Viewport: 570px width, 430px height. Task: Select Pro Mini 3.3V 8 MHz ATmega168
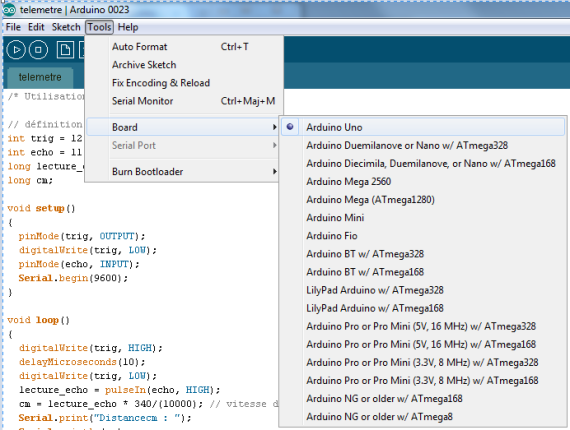point(423,381)
